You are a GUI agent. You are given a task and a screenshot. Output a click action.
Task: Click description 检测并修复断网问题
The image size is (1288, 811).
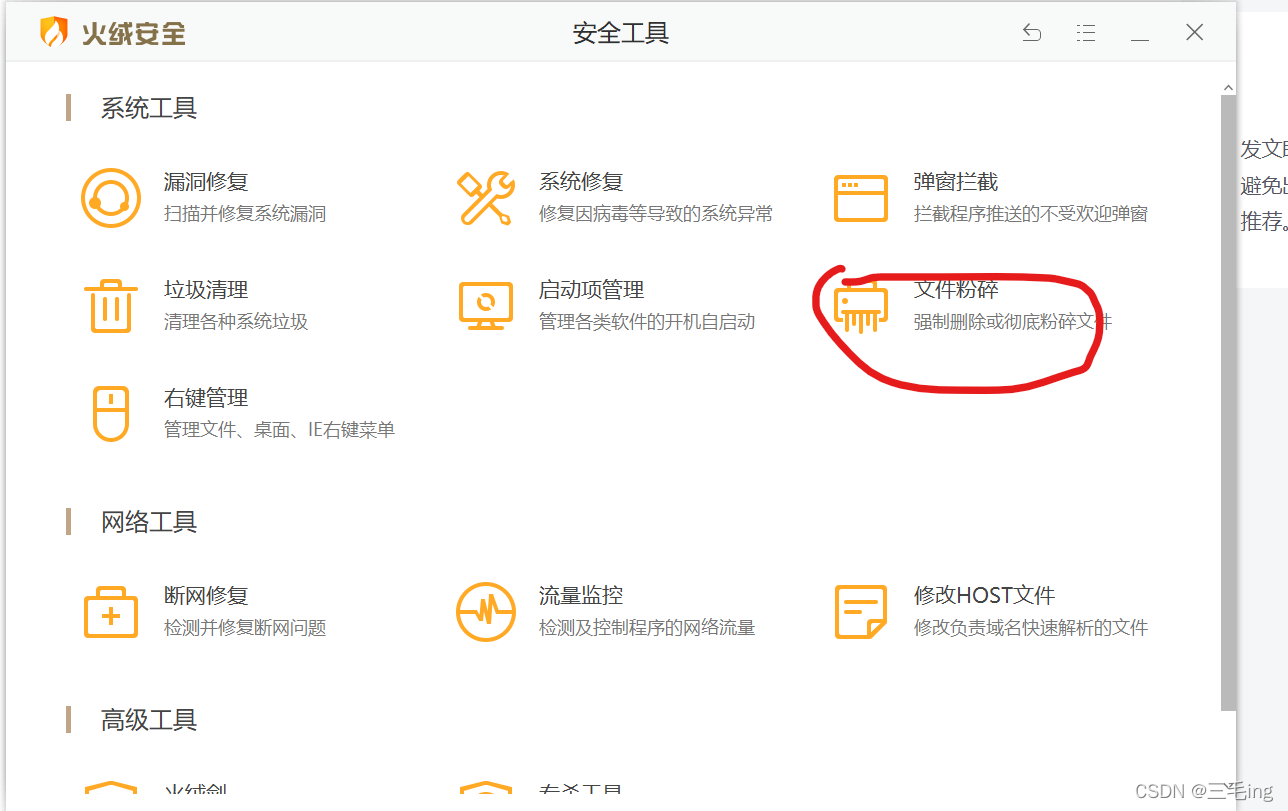(x=245, y=628)
